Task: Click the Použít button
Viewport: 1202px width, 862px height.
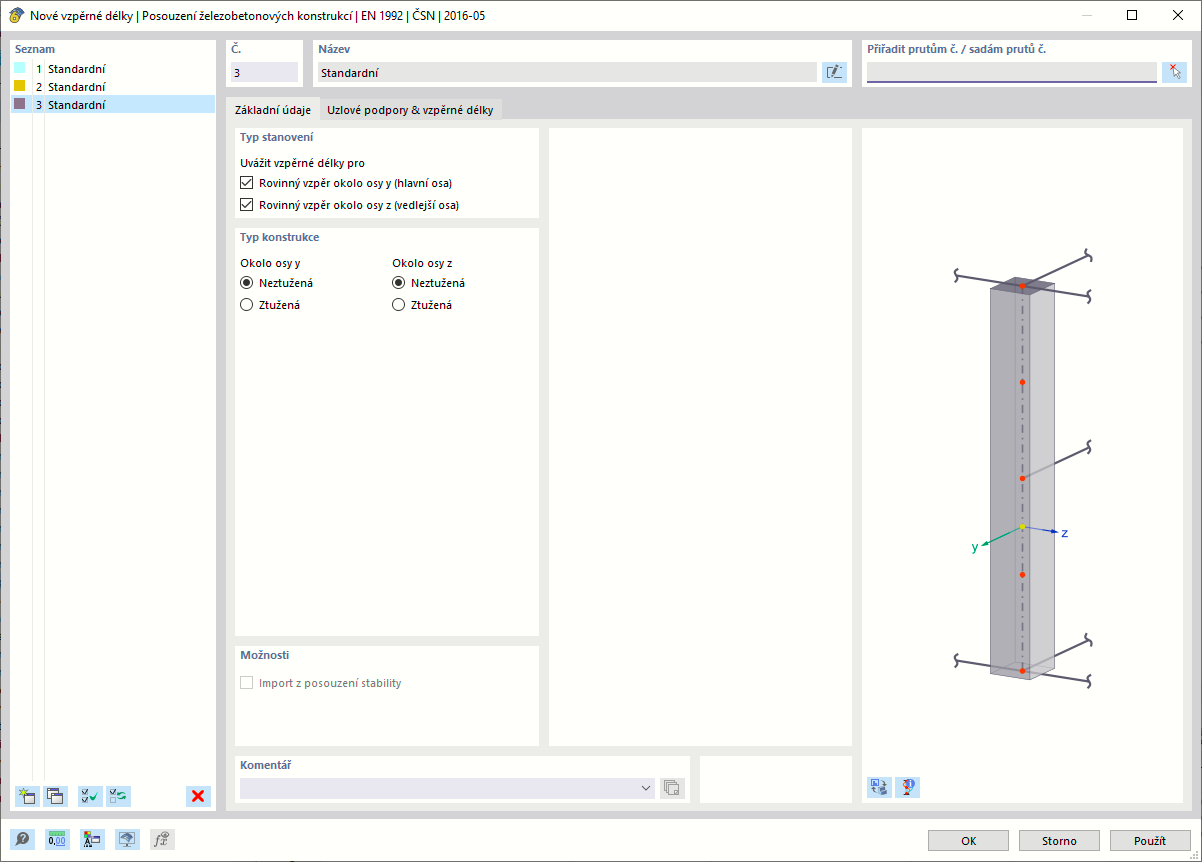Action: click(1150, 841)
